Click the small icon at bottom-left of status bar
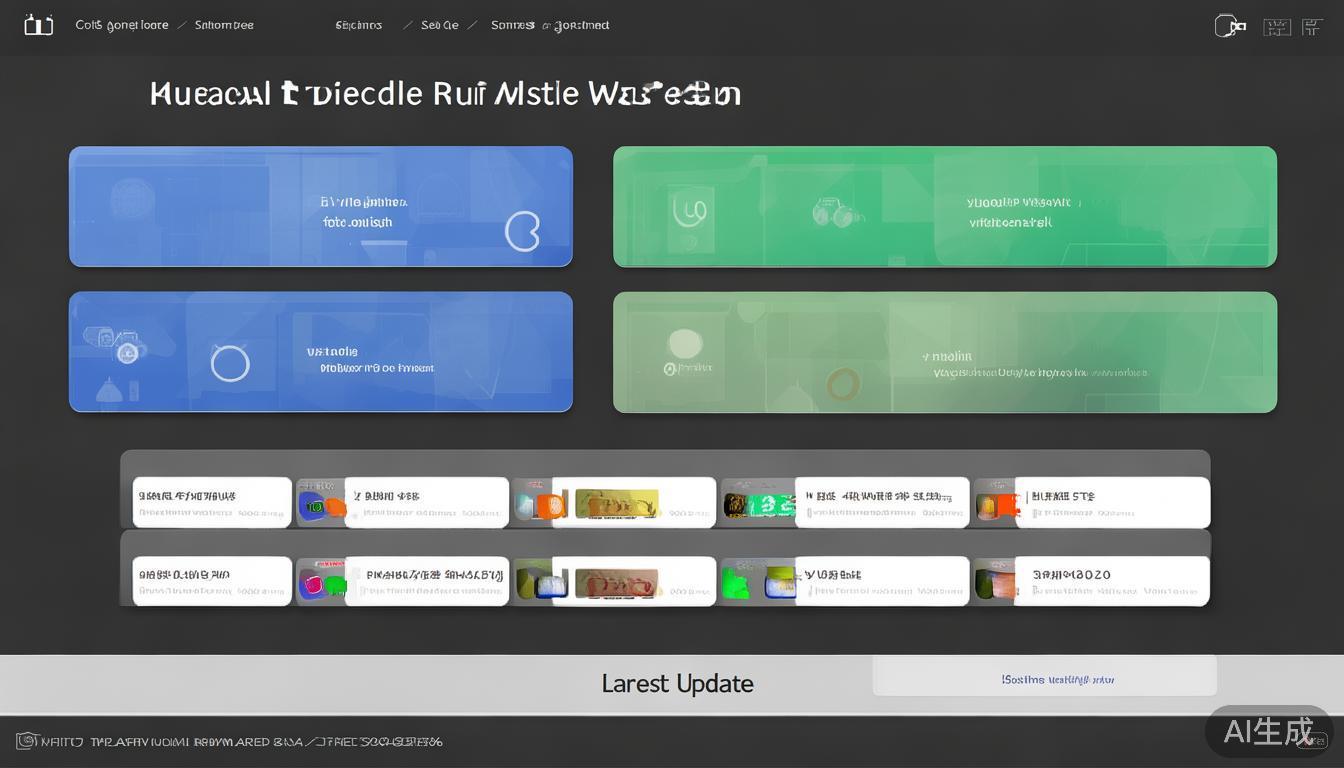This screenshot has height=768, width=1344. click(26, 741)
